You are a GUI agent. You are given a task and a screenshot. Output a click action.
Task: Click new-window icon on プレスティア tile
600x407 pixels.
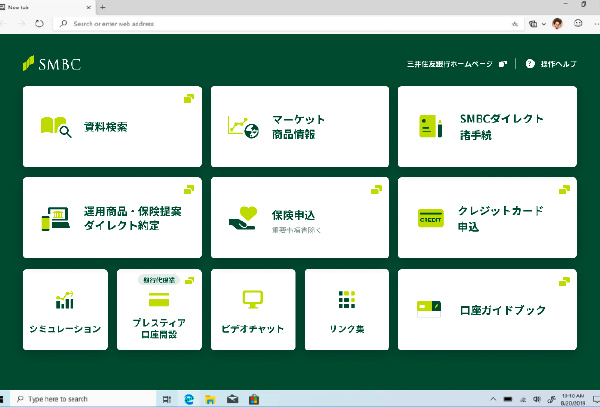pyautogui.click(x=189, y=281)
